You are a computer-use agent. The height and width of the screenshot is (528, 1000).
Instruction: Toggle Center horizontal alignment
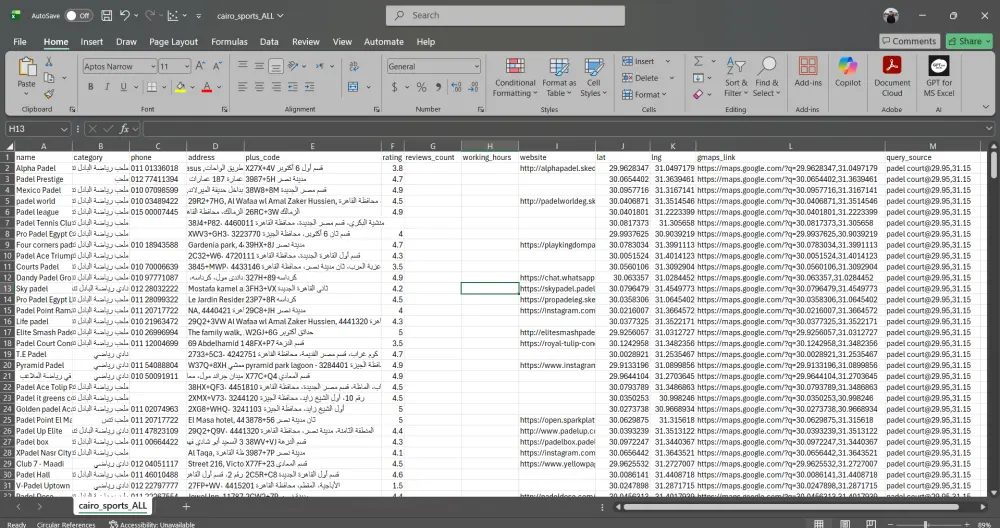(259, 87)
